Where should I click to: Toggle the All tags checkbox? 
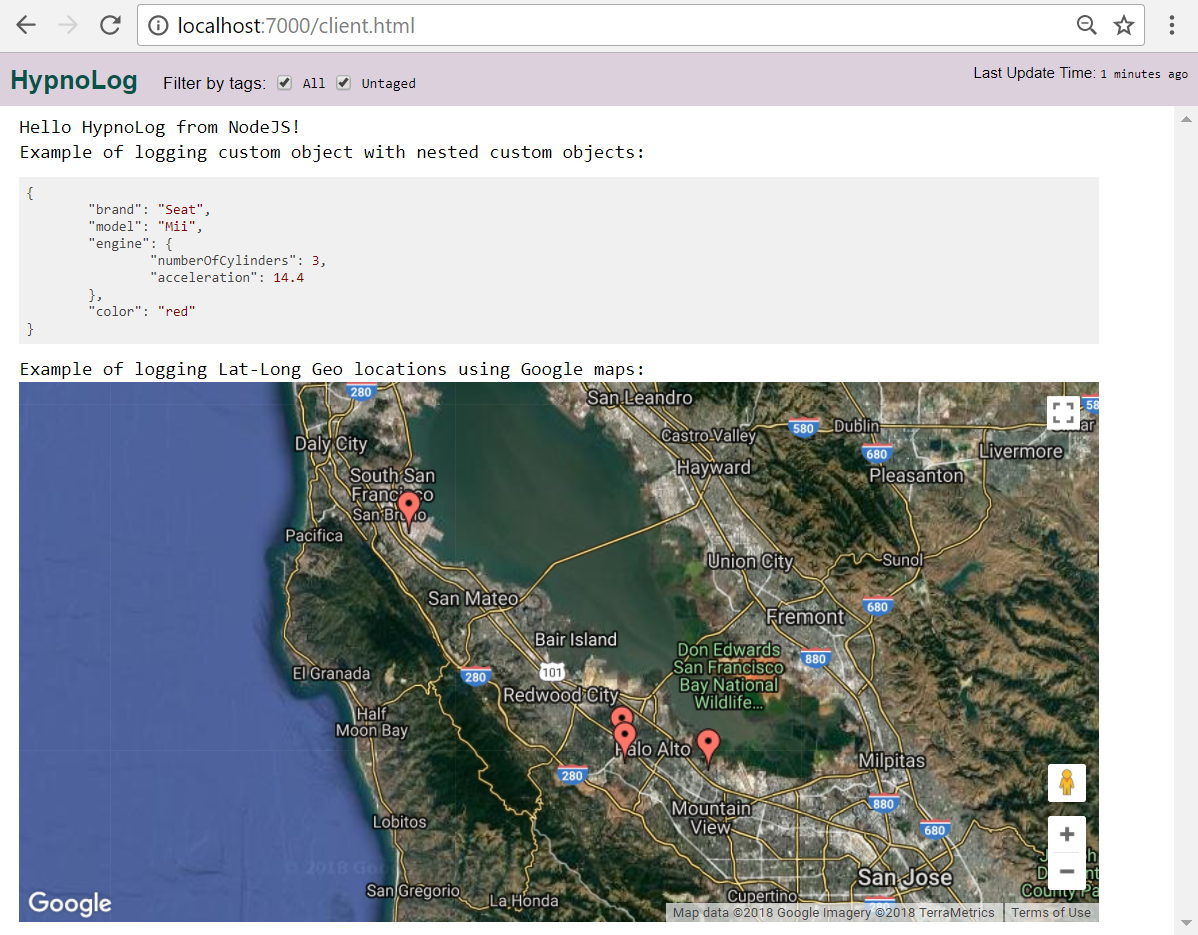(x=284, y=82)
